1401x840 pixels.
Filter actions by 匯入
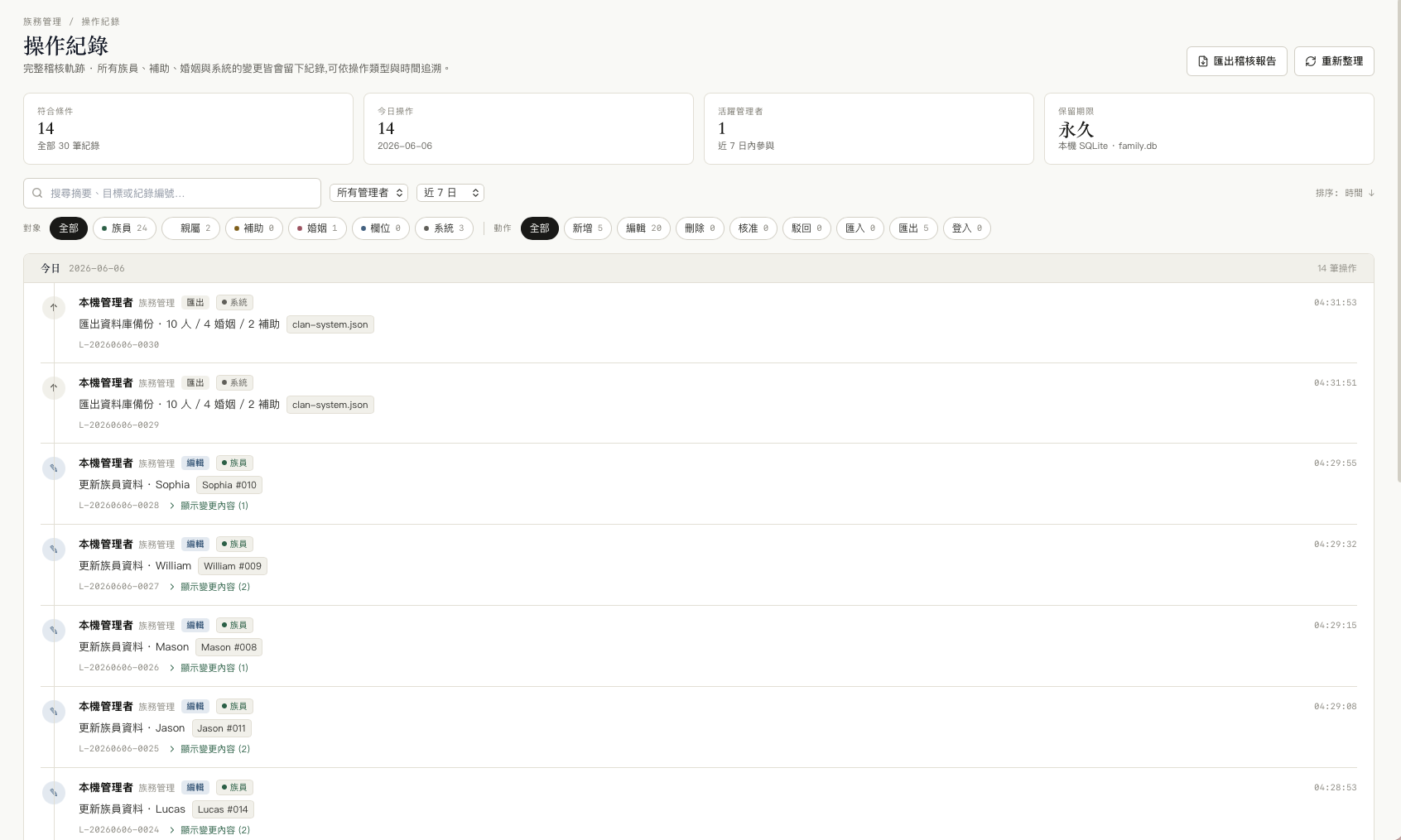coord(860,228)
